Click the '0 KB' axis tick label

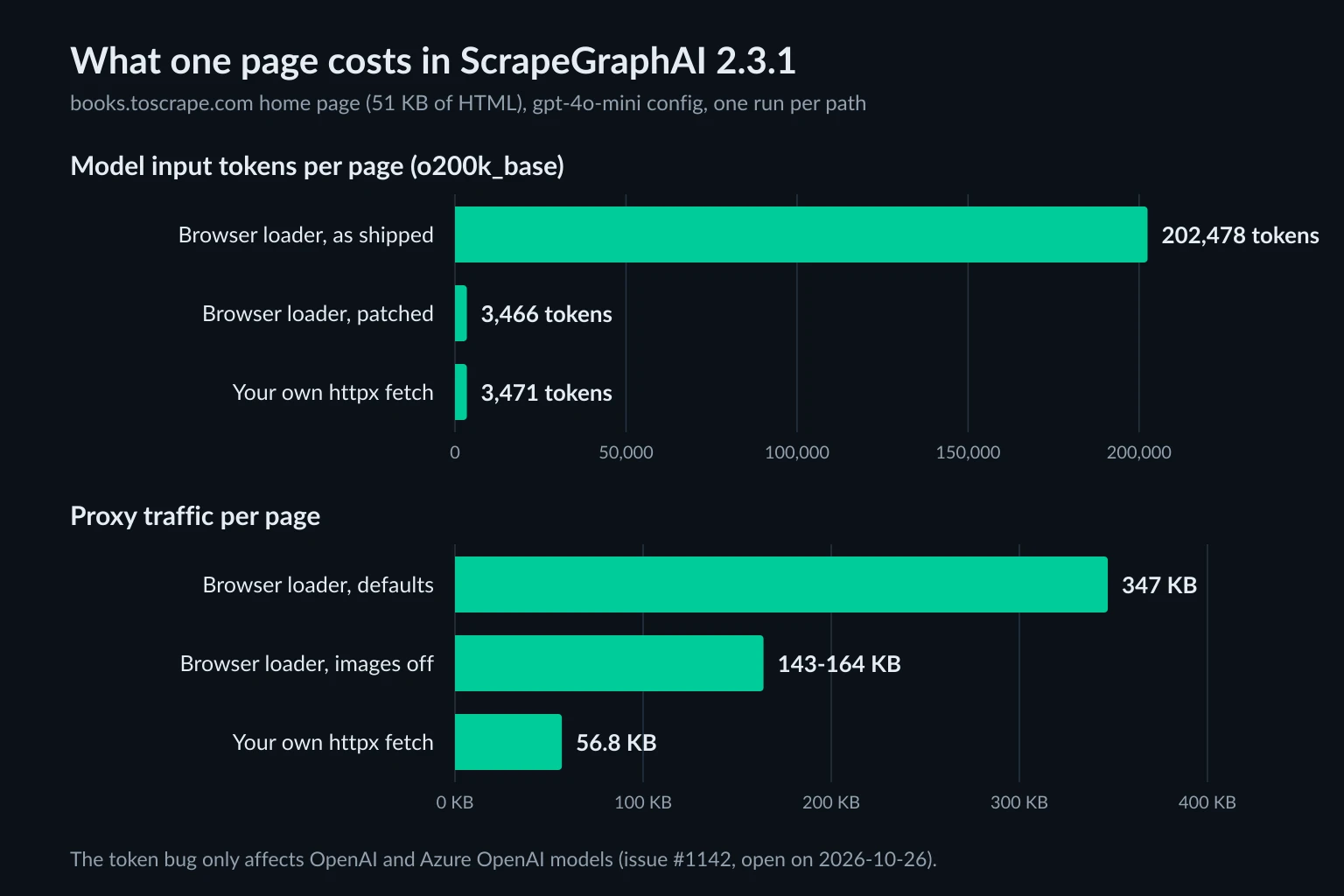455,802
